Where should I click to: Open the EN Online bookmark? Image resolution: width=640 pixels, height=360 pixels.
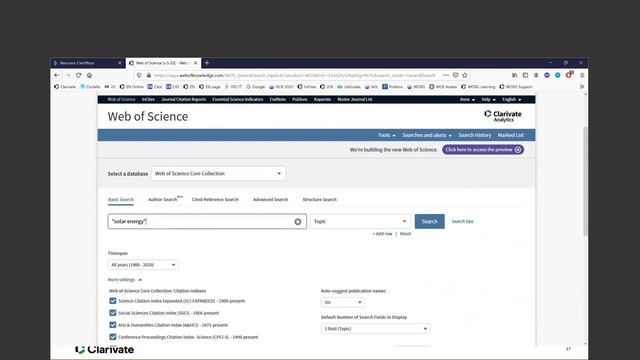click(x=131, y=87)
